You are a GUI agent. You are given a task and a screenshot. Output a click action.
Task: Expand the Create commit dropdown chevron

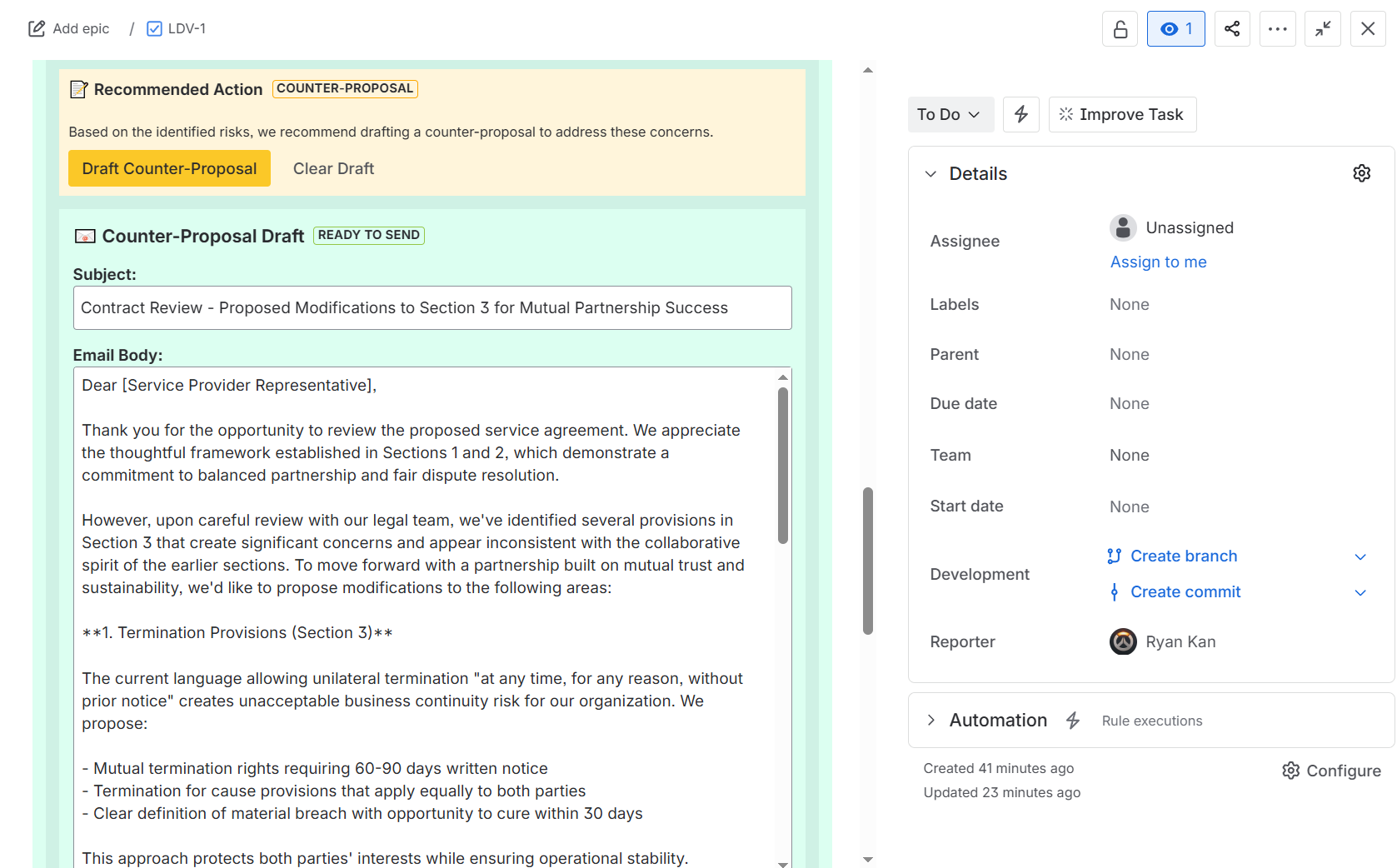point(1360,593)
